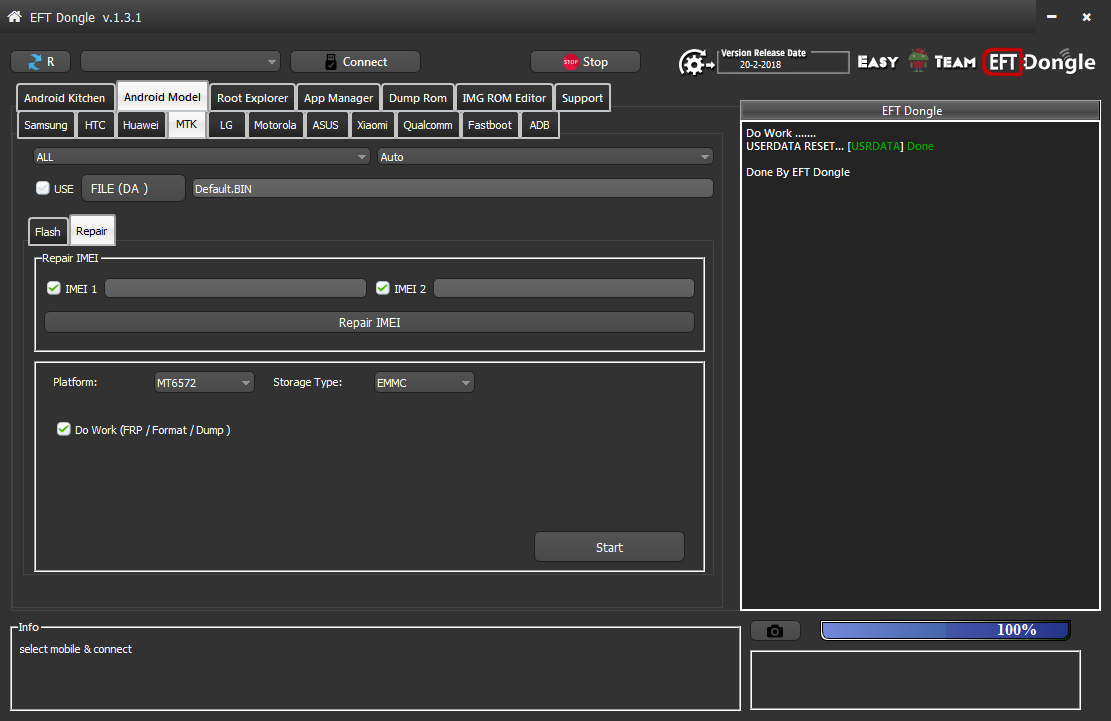Click the USERDATA RESET log line
The image size is (1111, 721).
[x=840, y=146]
